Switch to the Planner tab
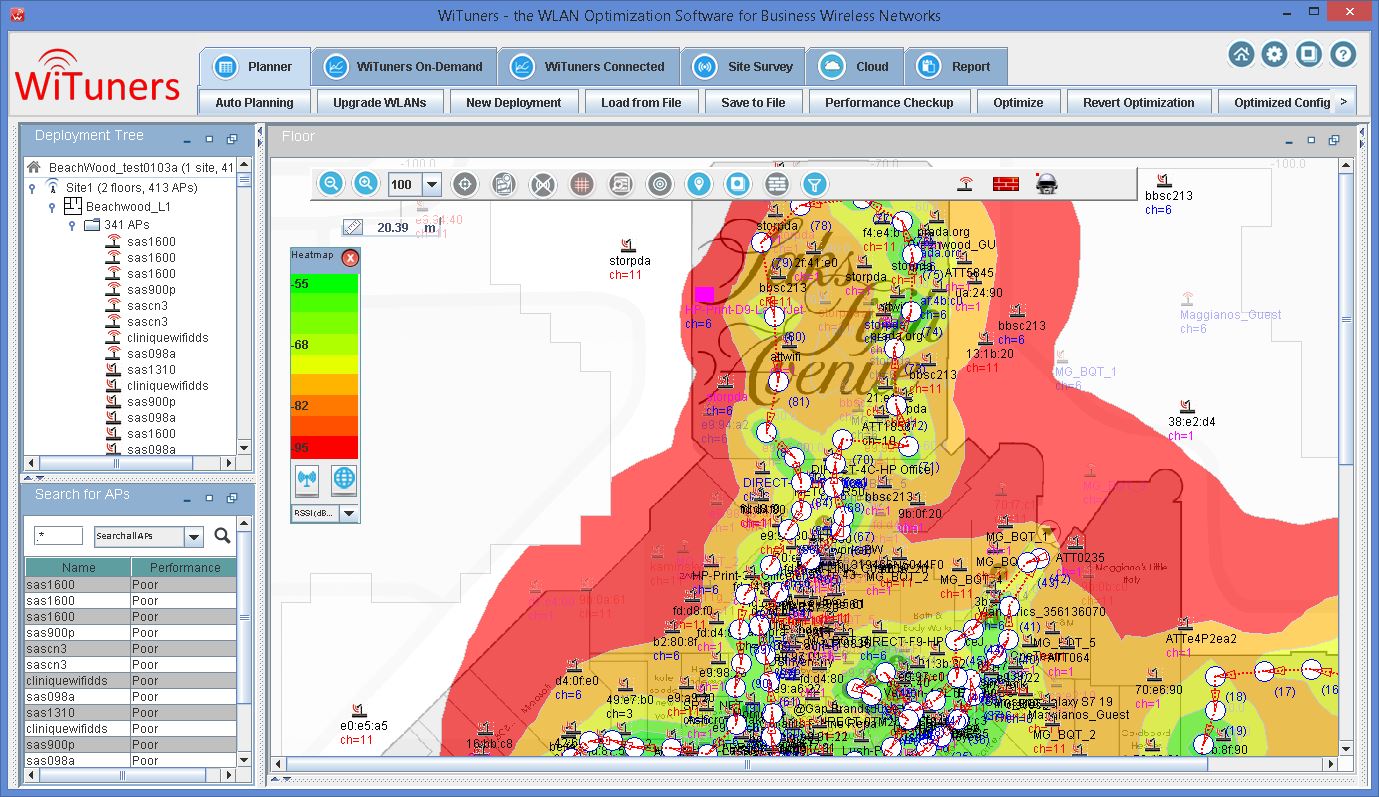The image size is (1379, 797). pyautogui.click(x=254, y=67)
